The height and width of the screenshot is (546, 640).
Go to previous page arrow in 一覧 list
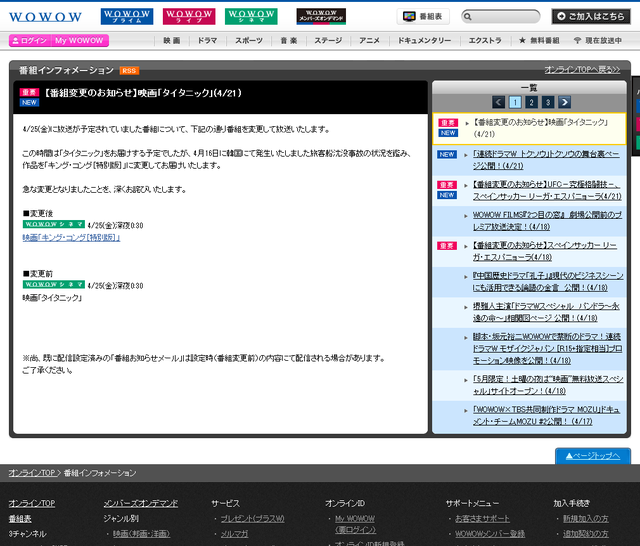[x=499, y=102]
